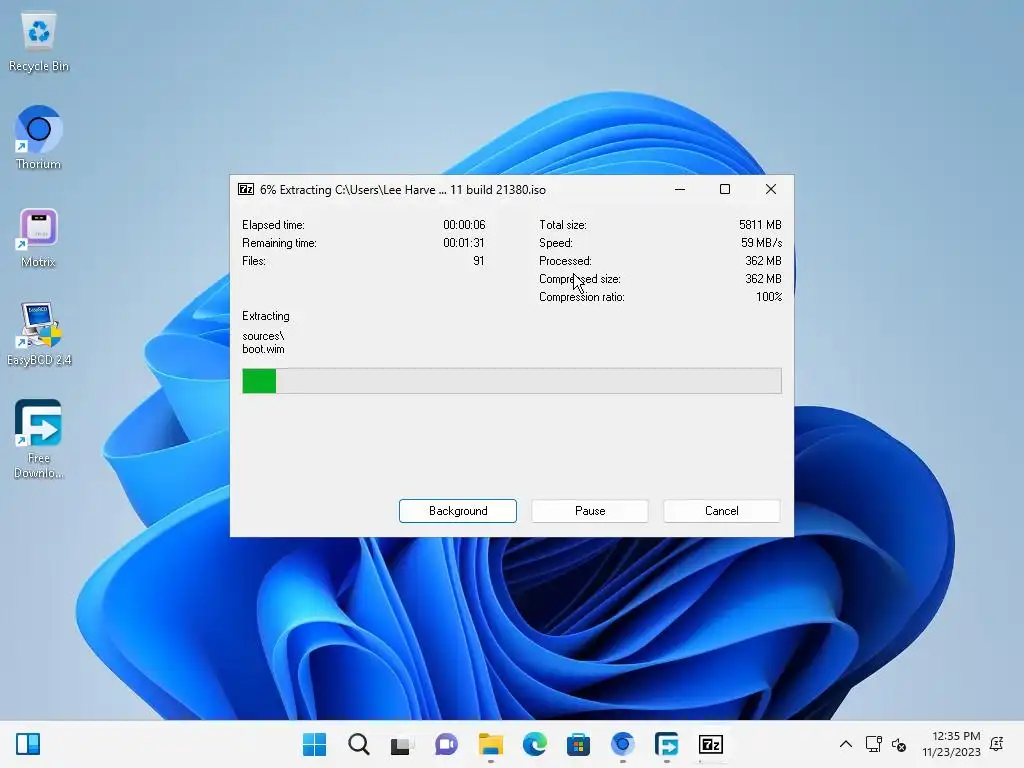Switch to Free Download Manager in taskbar
This screenshot has width=1024, height=768.
point(666,744)
